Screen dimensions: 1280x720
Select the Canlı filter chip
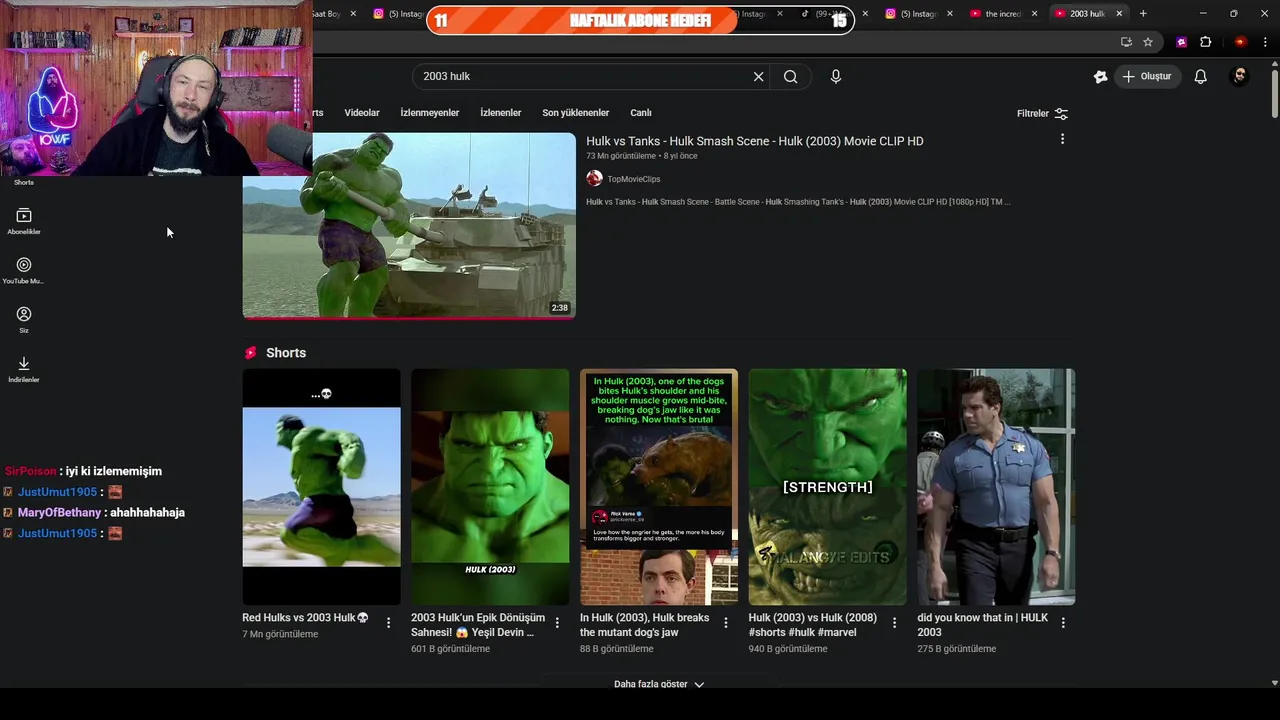pyautogui.click(x=641, y=113)
